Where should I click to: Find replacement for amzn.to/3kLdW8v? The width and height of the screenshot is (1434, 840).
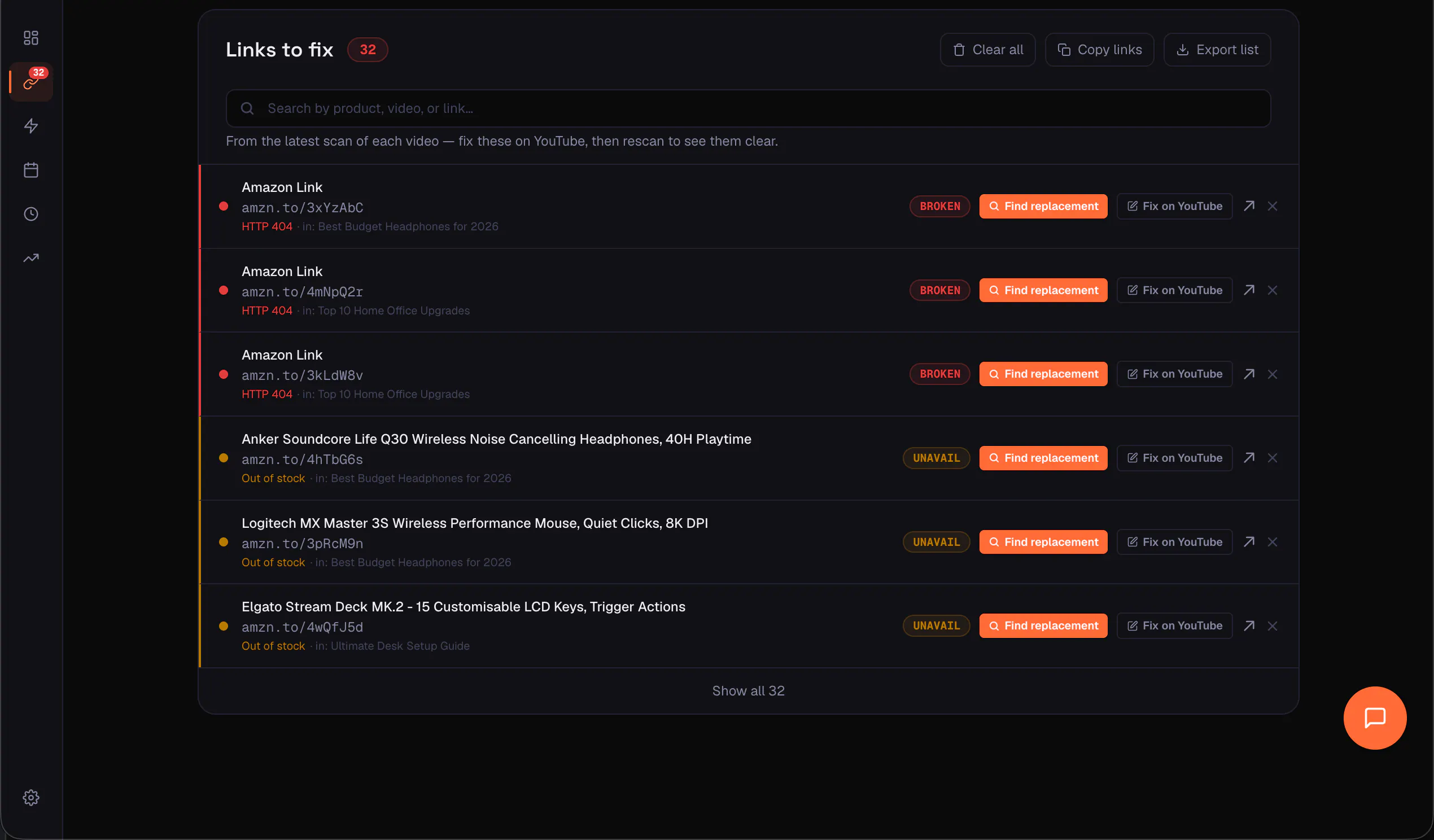(1043, 374)
